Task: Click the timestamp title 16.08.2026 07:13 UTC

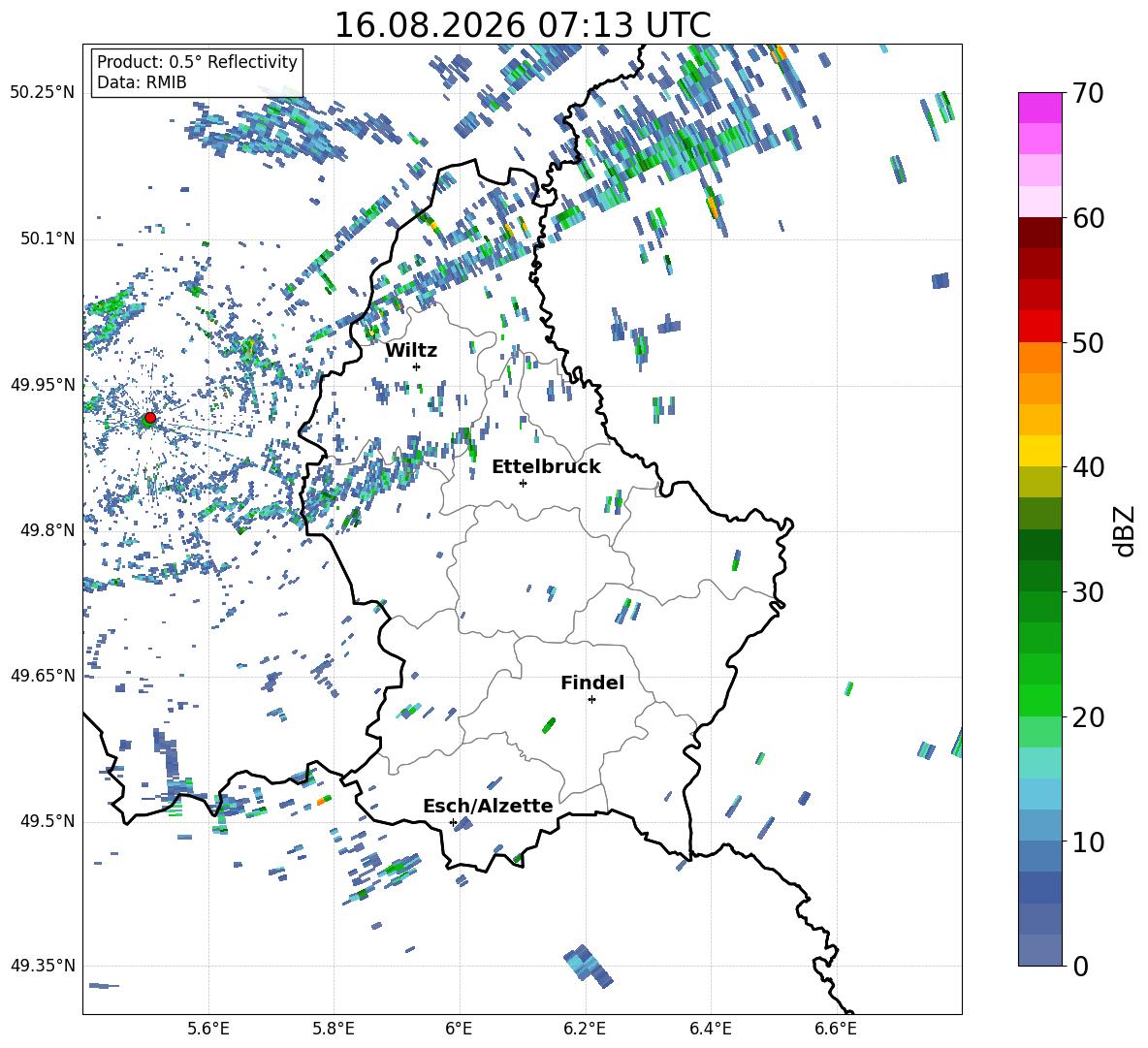Action: coord(523,25)
